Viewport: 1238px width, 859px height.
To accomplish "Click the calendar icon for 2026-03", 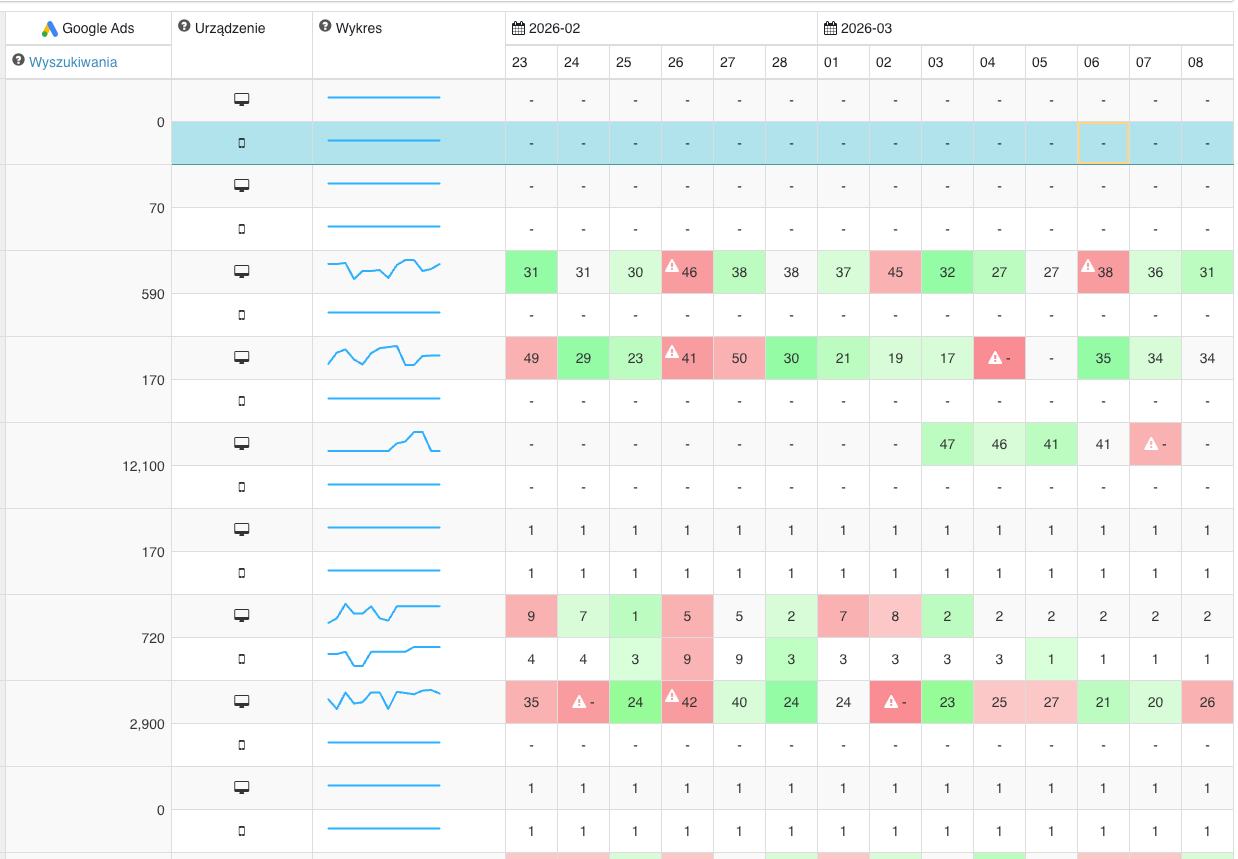I will tap(830, 27).
